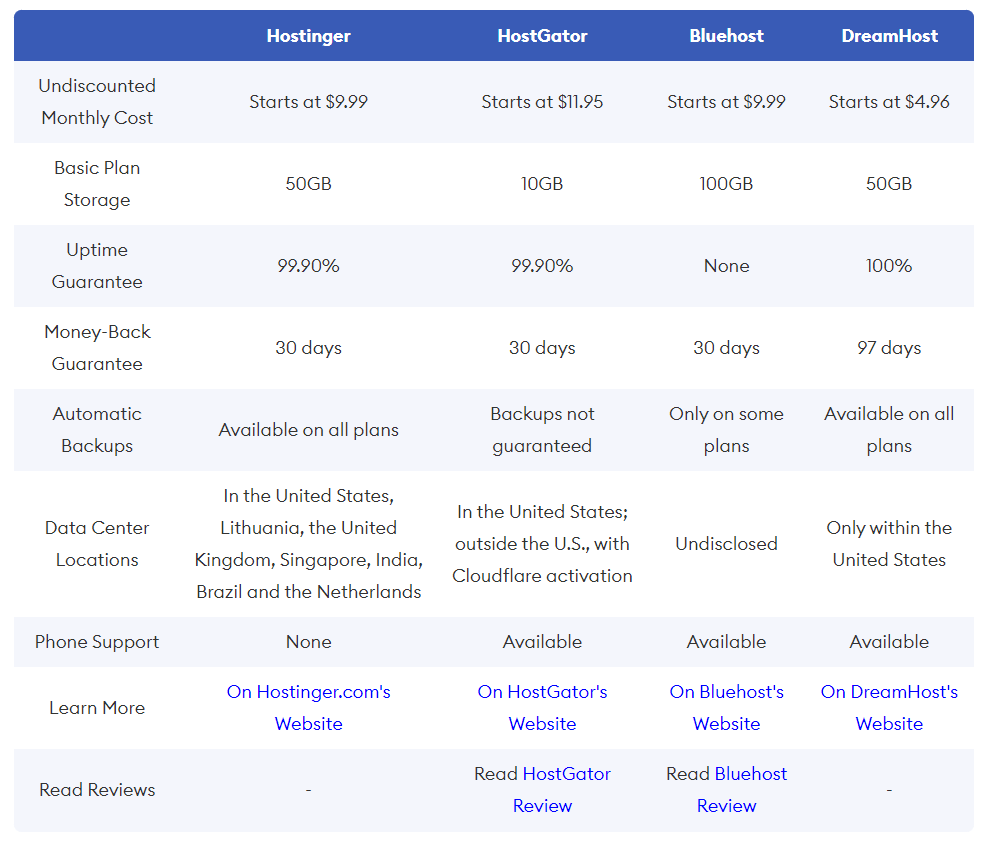Select the HostGator column header
The image size is (985, 846).
coord(542,36)
